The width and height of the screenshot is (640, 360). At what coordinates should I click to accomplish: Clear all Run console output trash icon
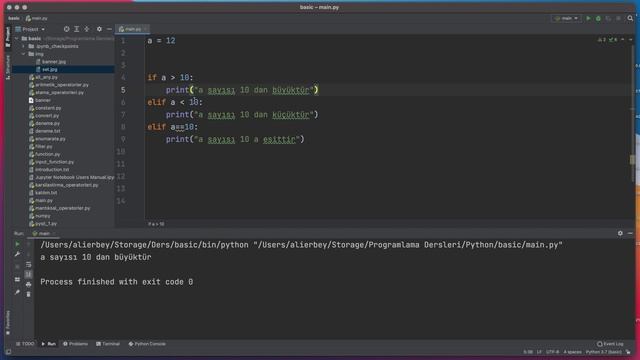pos(28,294)
